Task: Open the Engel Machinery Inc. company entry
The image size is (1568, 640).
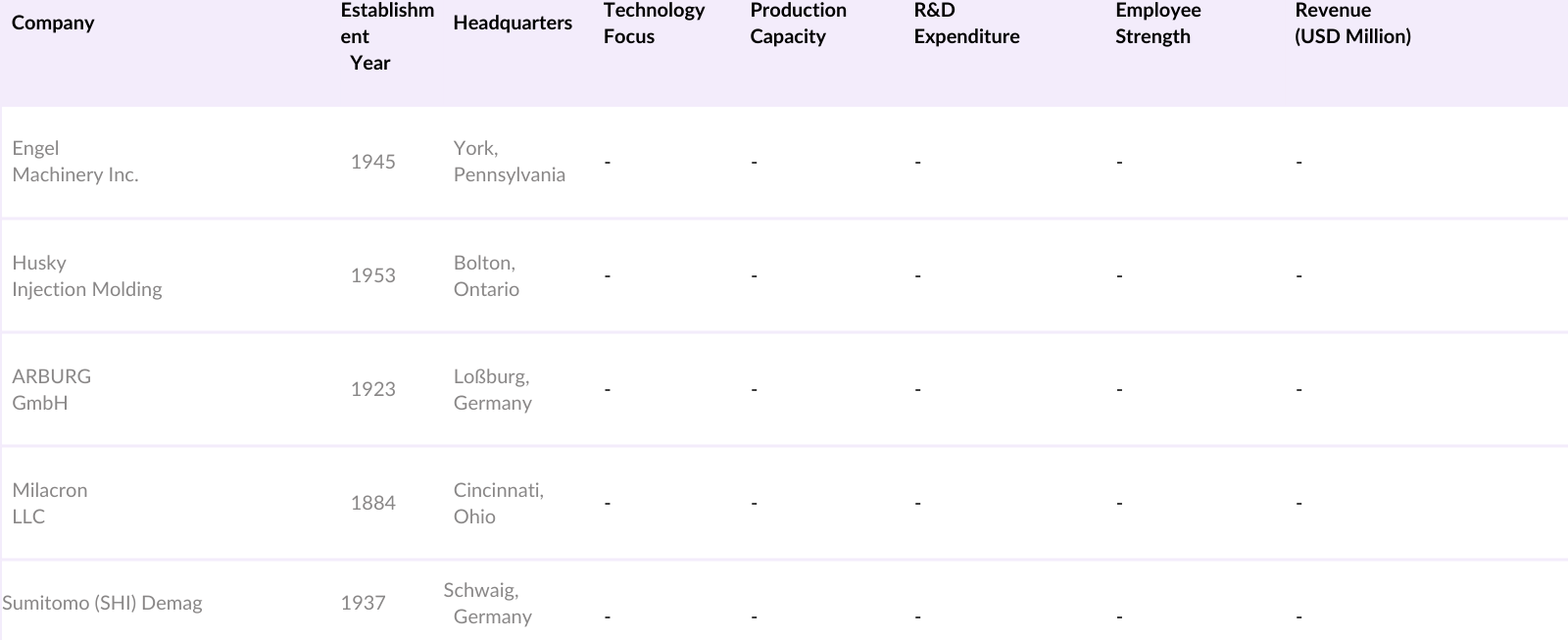Action: pyautogui.click(x=75, y=162)
